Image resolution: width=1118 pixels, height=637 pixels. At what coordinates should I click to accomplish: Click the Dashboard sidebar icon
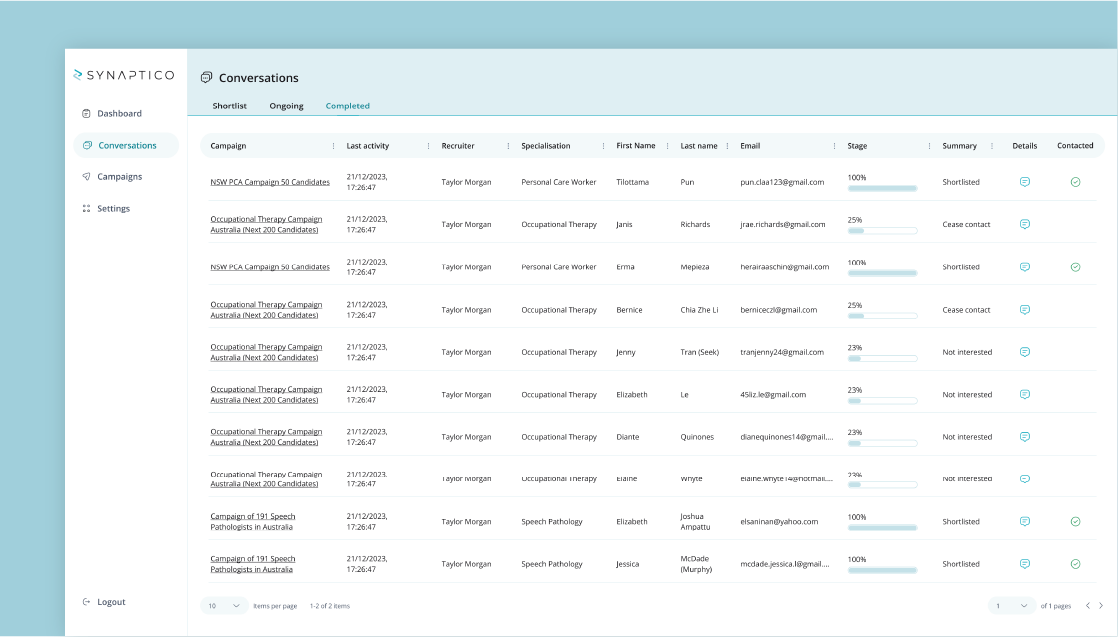click(86, 113)
